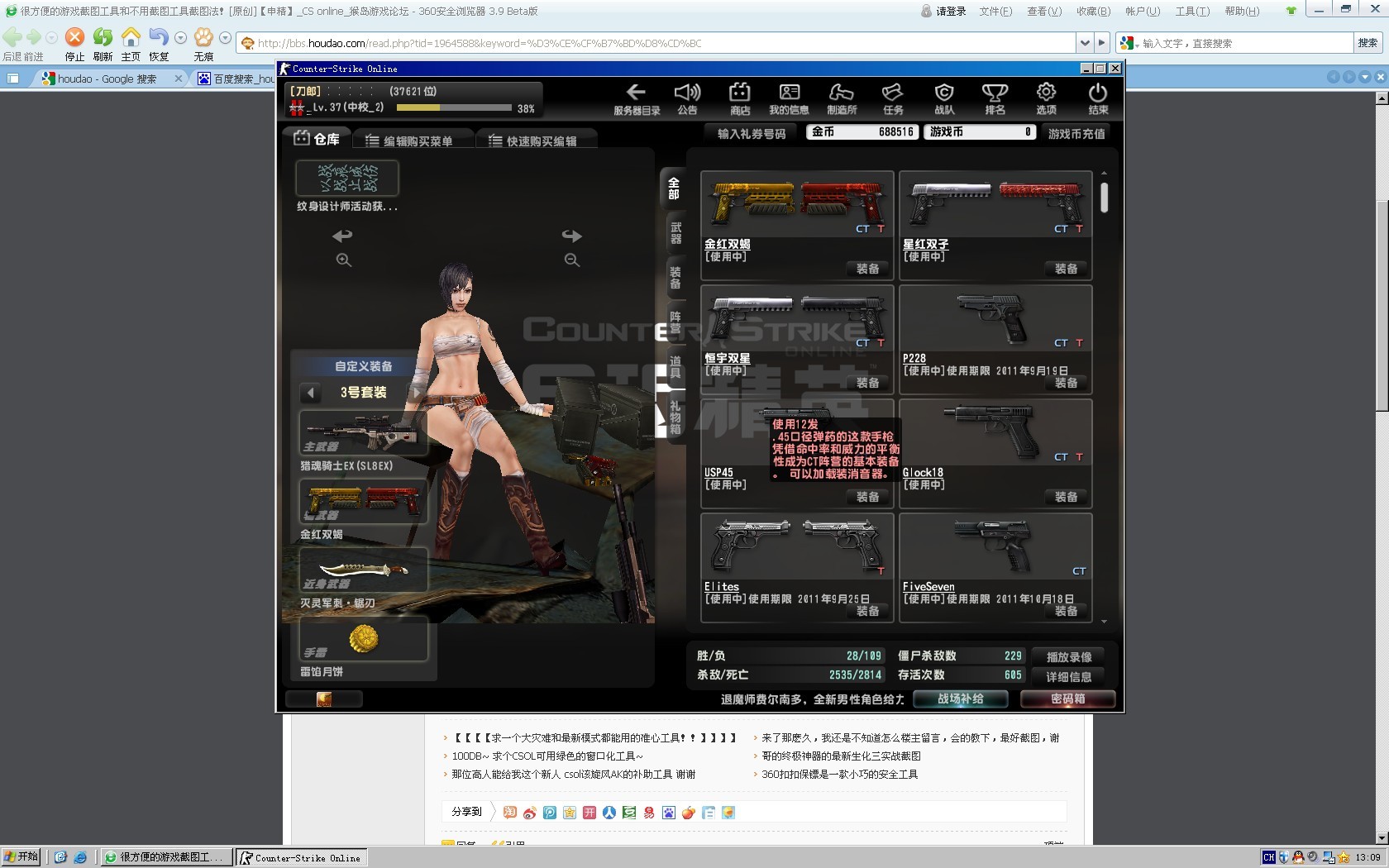The height and width of the screenshot is (868, 1389).
Task: Click the browser search text field
Action: [1246, 43]
